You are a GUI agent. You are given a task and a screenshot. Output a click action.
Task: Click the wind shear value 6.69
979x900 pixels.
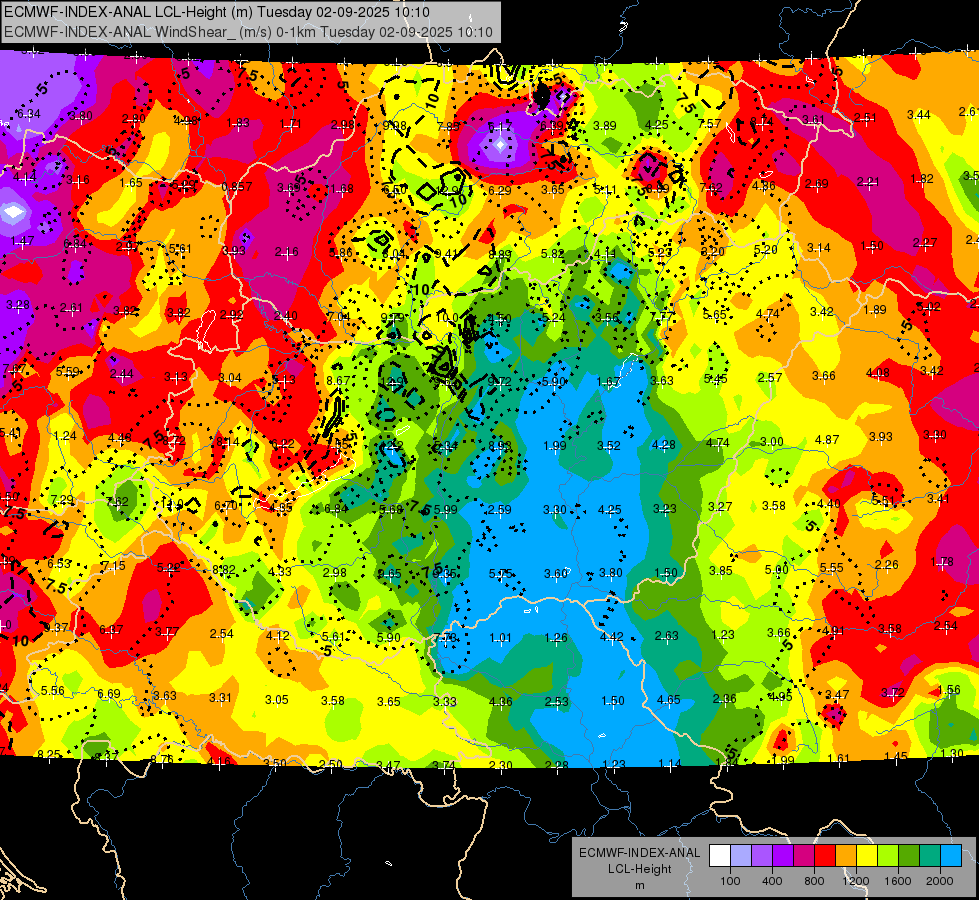109,693
